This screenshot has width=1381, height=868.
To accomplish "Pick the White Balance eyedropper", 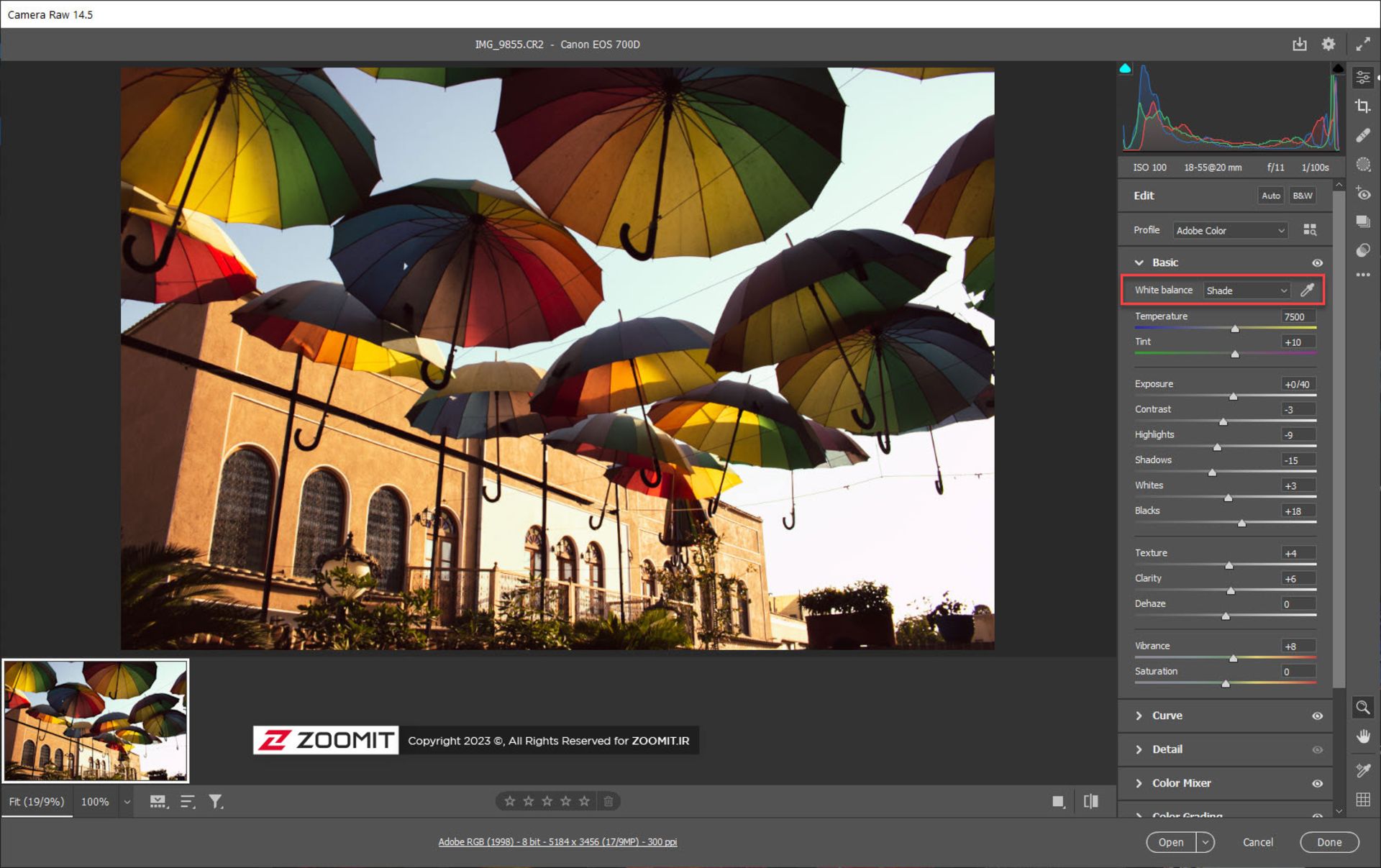I will pos(1307,290).
